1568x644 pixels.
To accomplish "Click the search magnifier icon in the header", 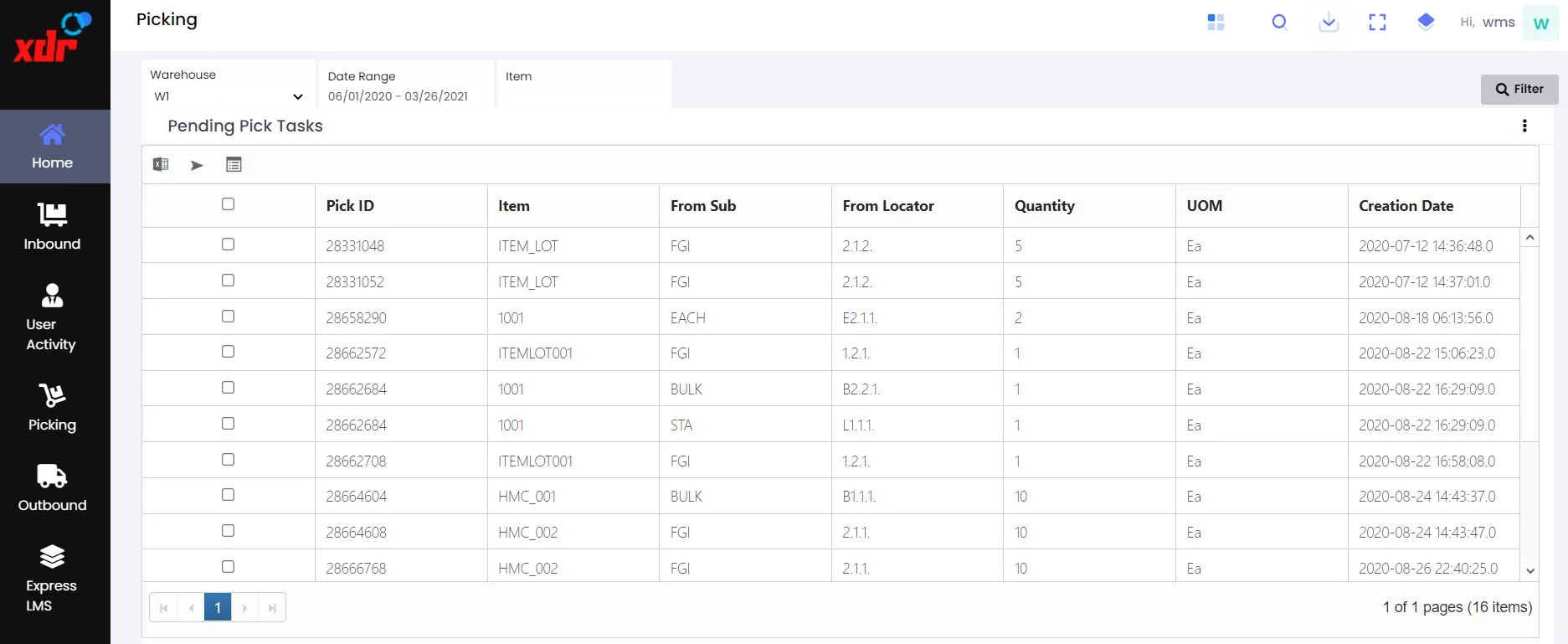I will [1279, 23].
